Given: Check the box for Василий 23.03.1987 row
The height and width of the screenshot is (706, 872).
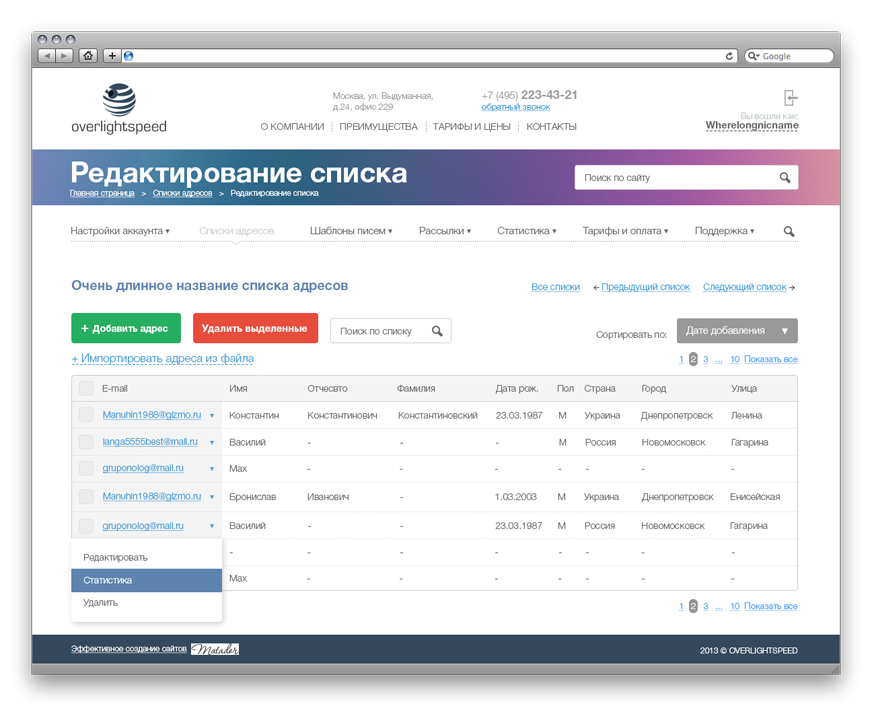Looking at the screenshot, I should click(86, 525).
